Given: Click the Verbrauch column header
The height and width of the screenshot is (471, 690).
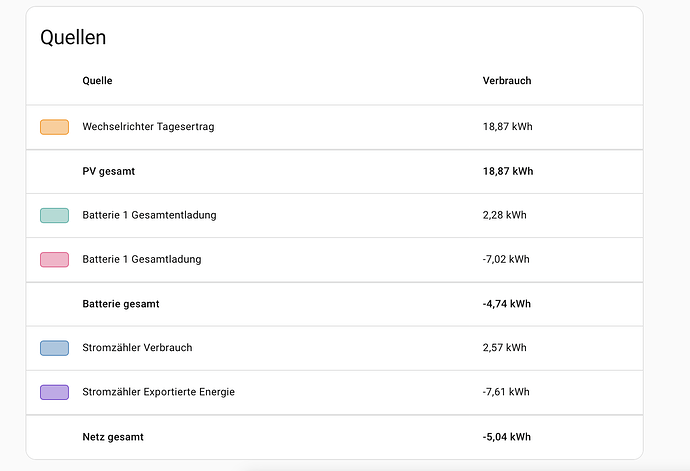Looking at the screenshot, I should [507, 81].
